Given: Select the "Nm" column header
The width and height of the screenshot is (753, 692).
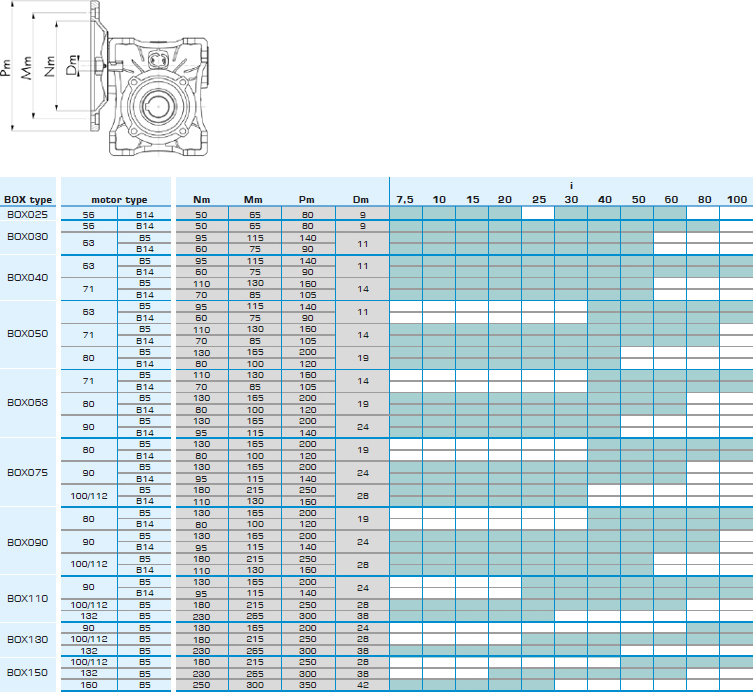Looking at the screenshot, I should pos(201,200).
